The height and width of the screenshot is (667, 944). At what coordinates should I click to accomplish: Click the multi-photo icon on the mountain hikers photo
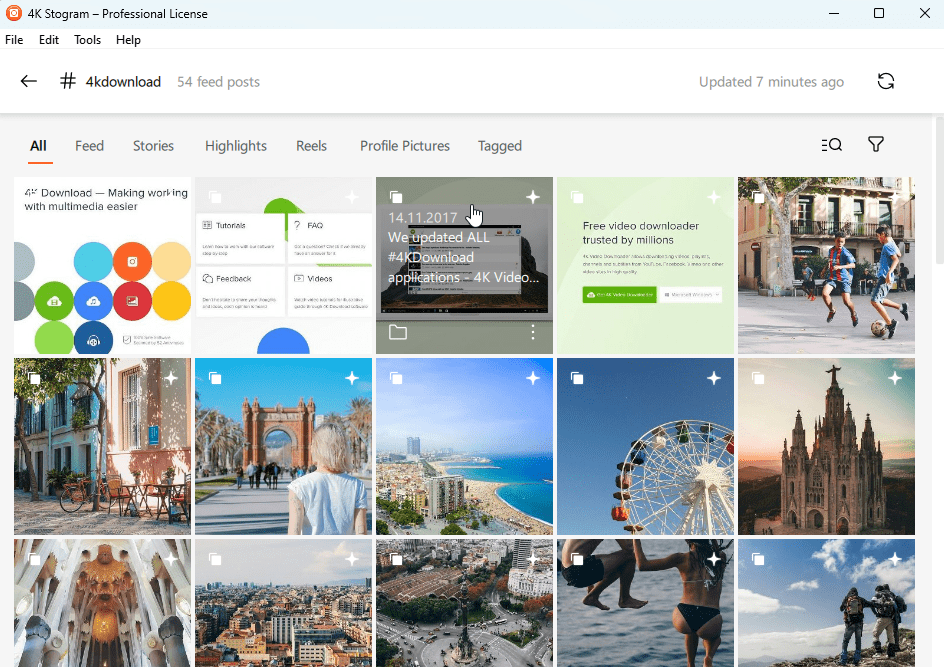pyautogui.click(x=758, y=559)
